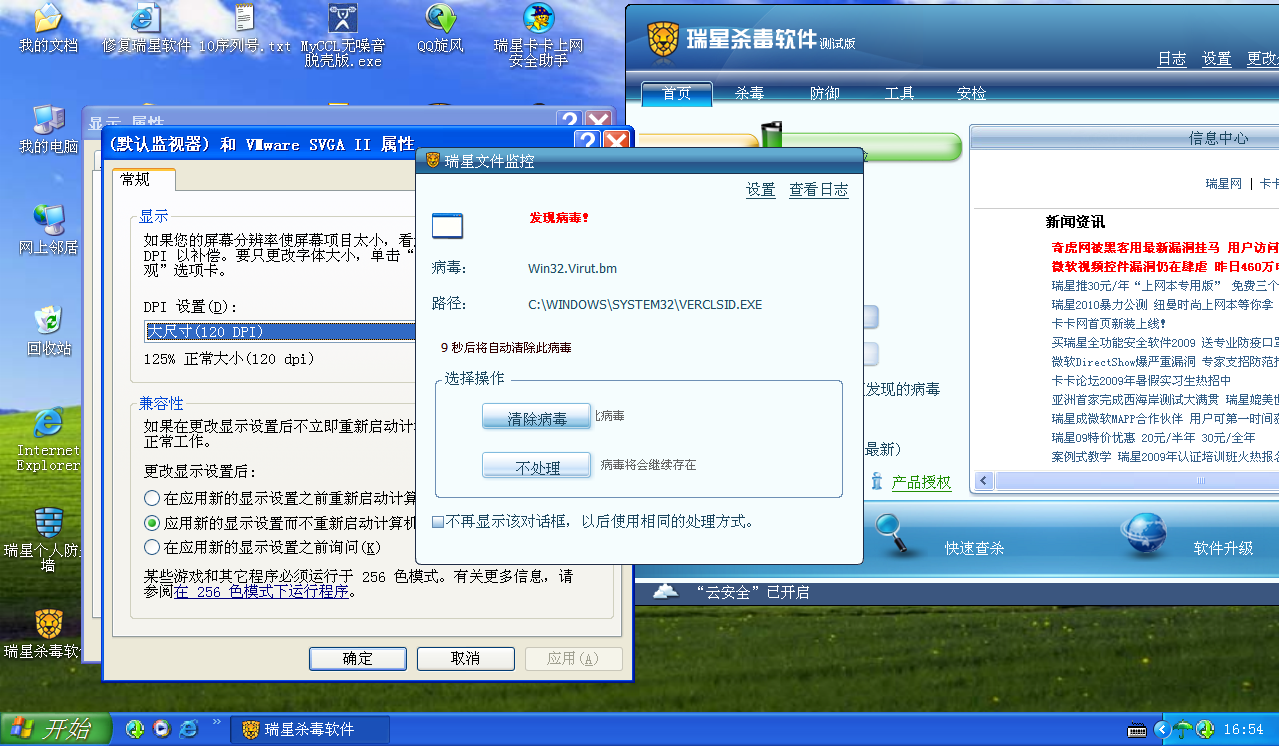
Task: Click the green download arrow tray icon
Action: tap(1206, 729)
